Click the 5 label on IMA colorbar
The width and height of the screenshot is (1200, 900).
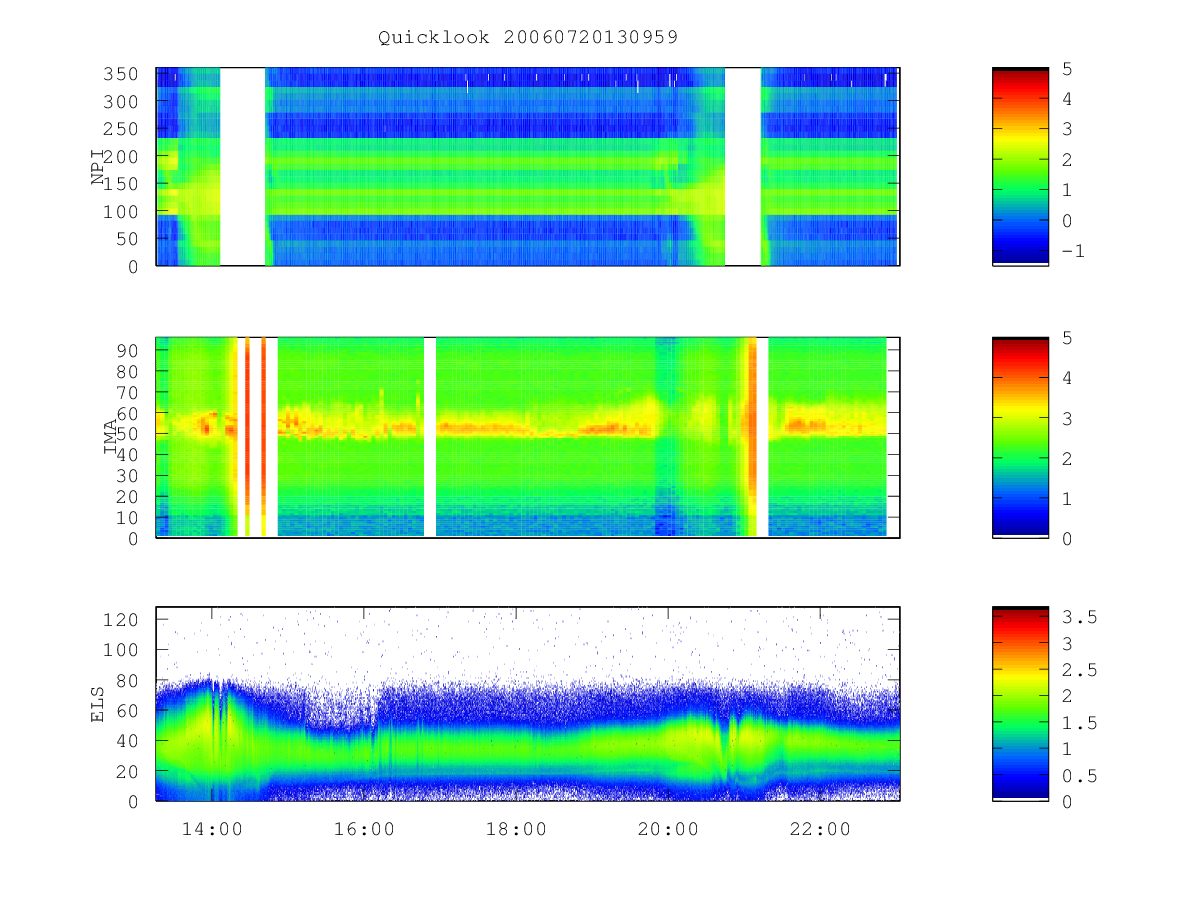click(x=1066, y=338)
